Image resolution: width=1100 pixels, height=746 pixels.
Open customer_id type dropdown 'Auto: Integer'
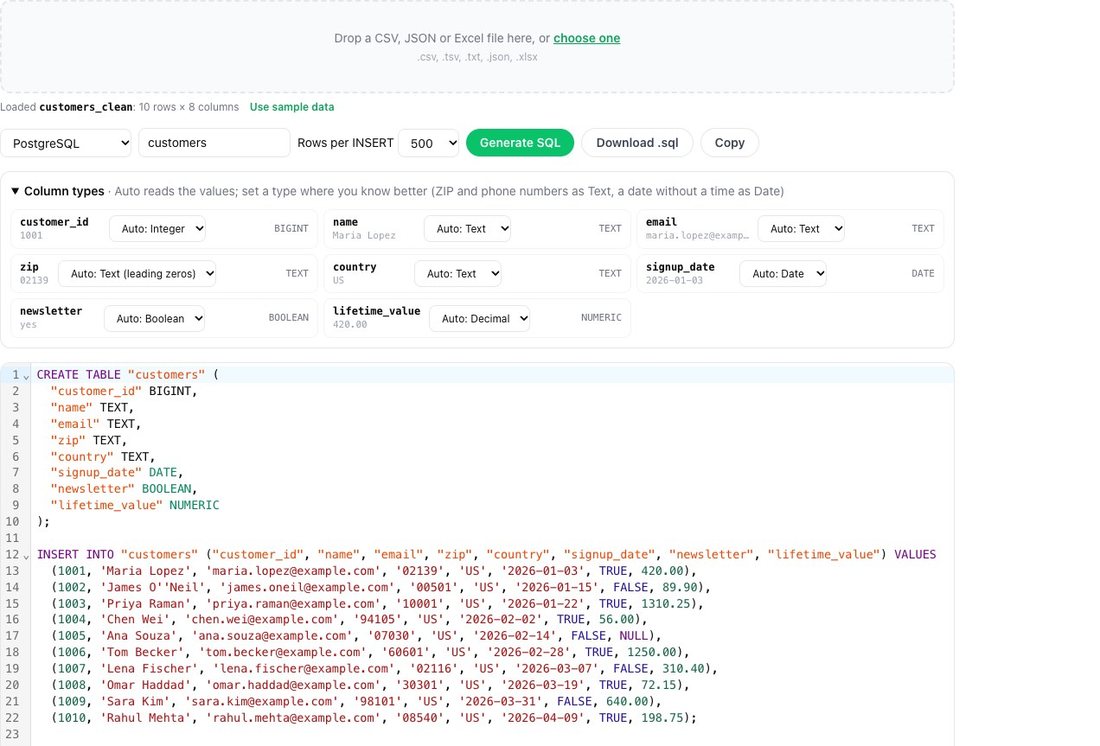[x=157, y=229]
